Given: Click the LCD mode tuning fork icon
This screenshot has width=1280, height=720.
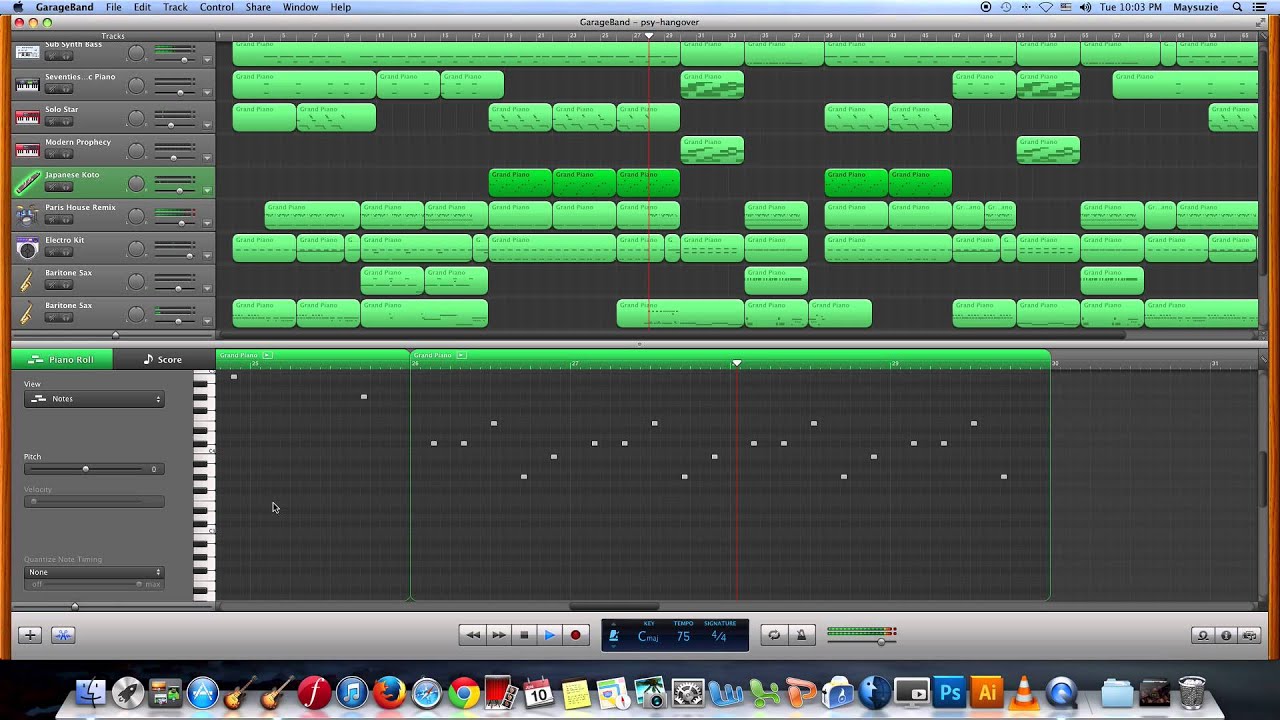Looking at the screenshot, I should [614, 636].
